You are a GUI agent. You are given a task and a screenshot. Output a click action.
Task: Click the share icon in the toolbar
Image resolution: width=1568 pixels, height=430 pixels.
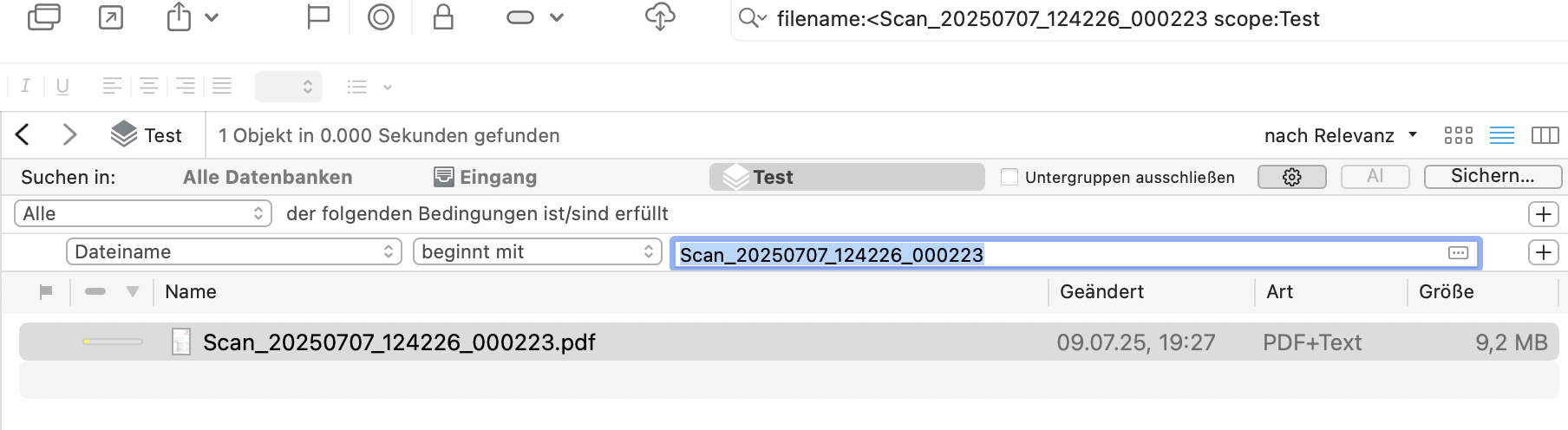180,17
